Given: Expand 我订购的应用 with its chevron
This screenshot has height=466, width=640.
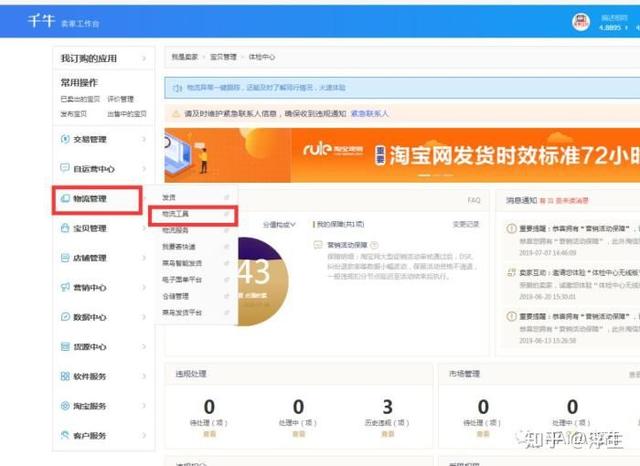Looking at the screenshot, I should pos(144,59).
